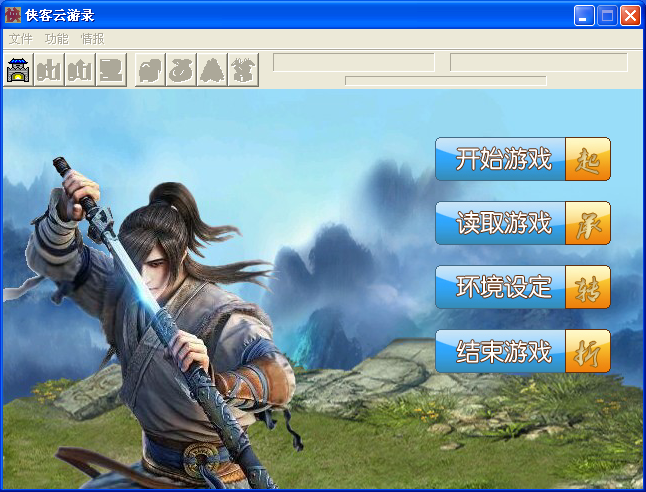Viewport: 646px width, 492px height.
Task: Close the 侠客云游录 window
Action: pos(630,16)
